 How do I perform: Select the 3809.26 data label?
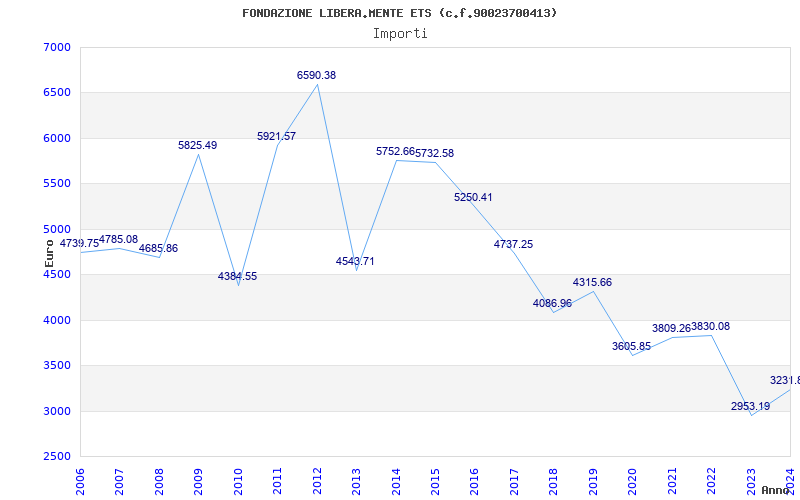(x=671, y=328)
